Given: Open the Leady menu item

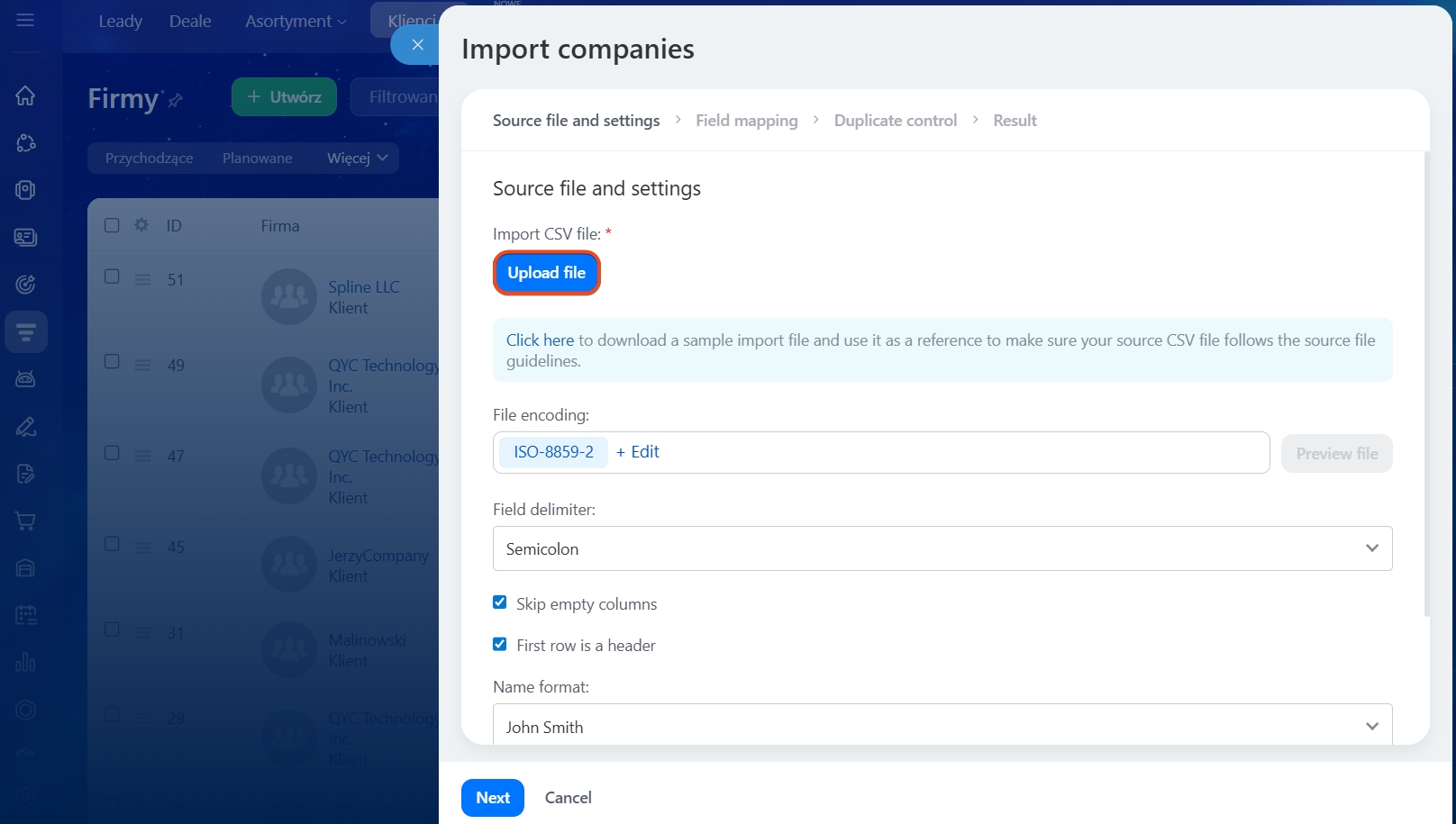Looking at the screenshot, I should tap(120, 21).
